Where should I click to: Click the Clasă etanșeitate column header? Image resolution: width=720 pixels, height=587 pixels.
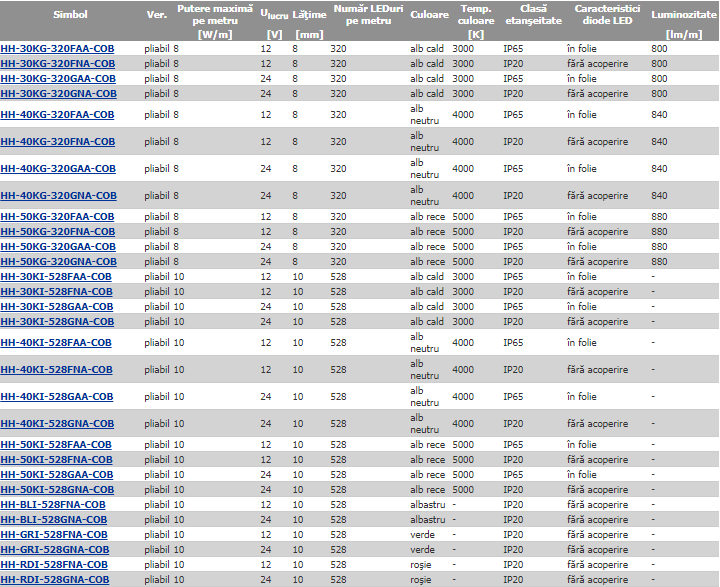tap(534, 15)
